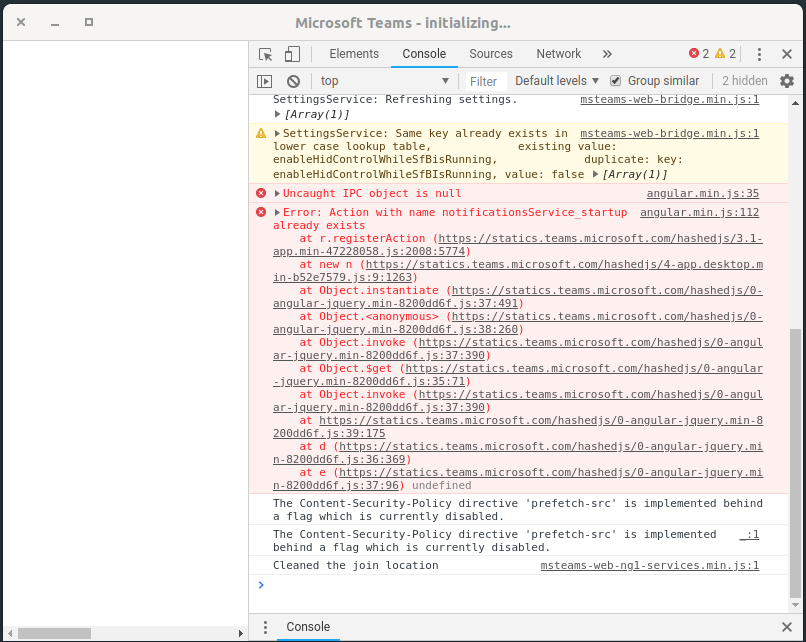Image resolution: width=806 pixels, height=642 pixels.
Task: Expand the Uncaught IPC object error
Action: coord(278,193)
